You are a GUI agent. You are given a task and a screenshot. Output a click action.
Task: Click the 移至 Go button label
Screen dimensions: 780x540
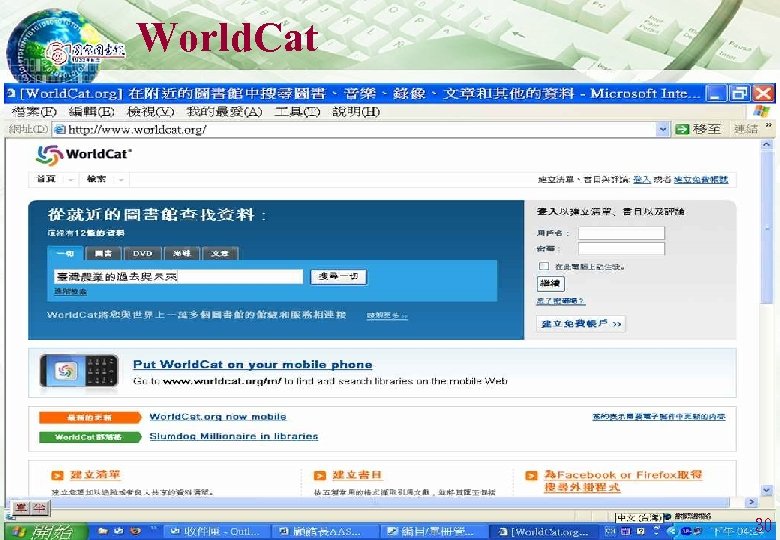pyautogui.click(x=706, y=129)
